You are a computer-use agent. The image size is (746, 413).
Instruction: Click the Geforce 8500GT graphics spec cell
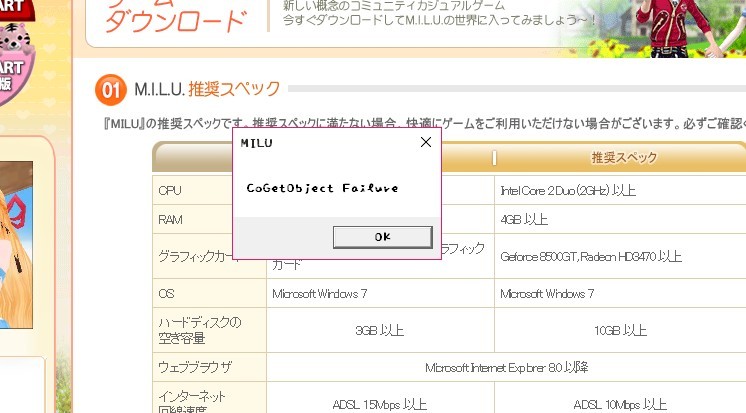coord(590,256)
